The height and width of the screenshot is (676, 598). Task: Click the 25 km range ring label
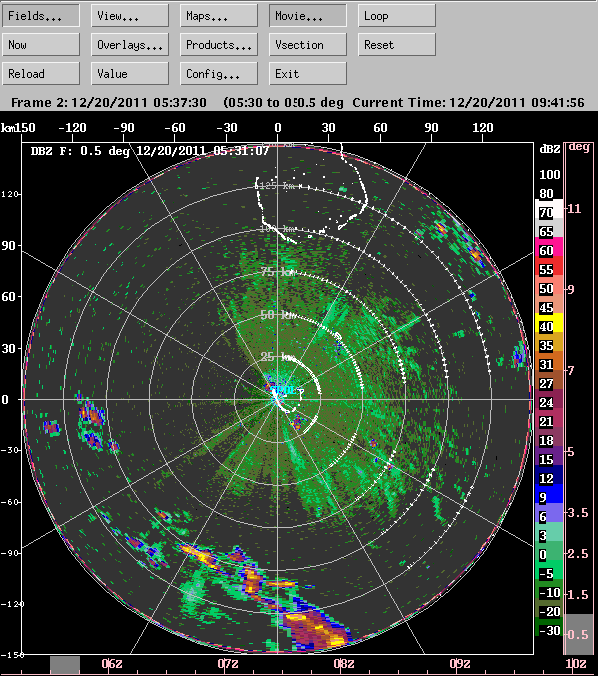tap(278, 357)
